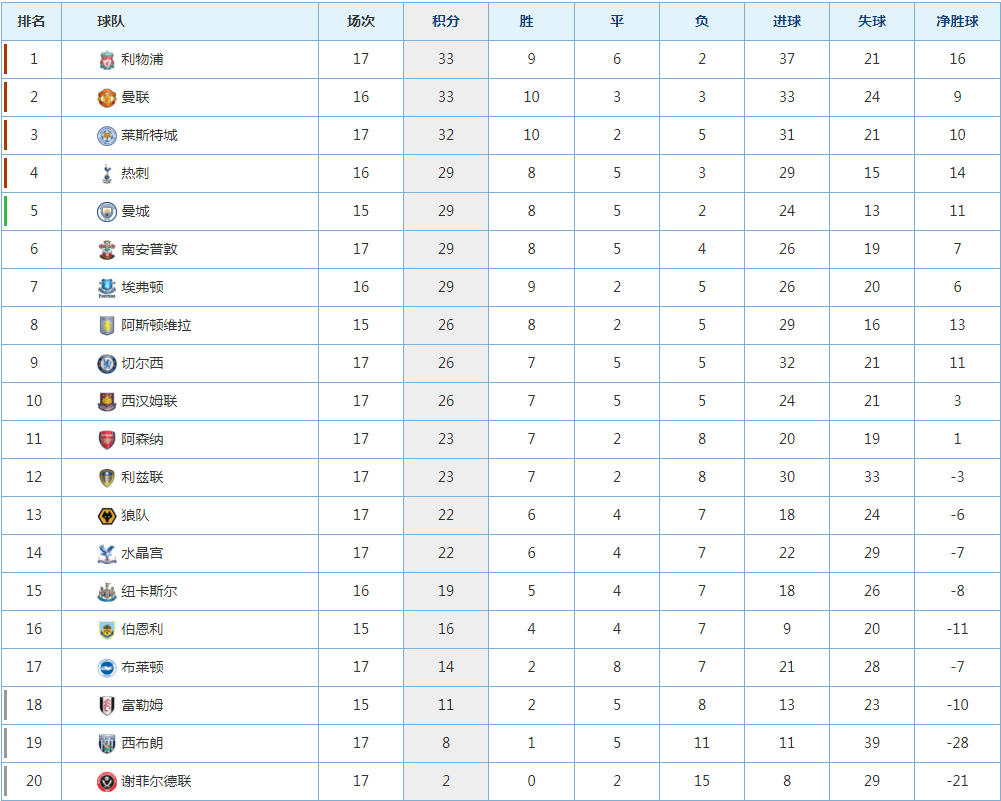Click the Sheffield United crest icon
This screenshot has height=801, width=1001.
107,781
